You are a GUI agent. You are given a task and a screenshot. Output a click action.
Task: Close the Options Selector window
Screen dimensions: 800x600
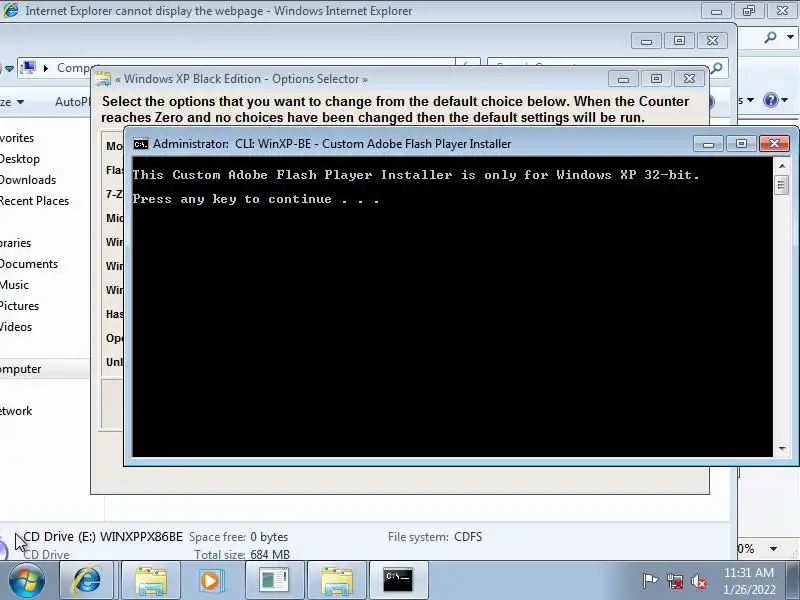(x=689, y=79)
